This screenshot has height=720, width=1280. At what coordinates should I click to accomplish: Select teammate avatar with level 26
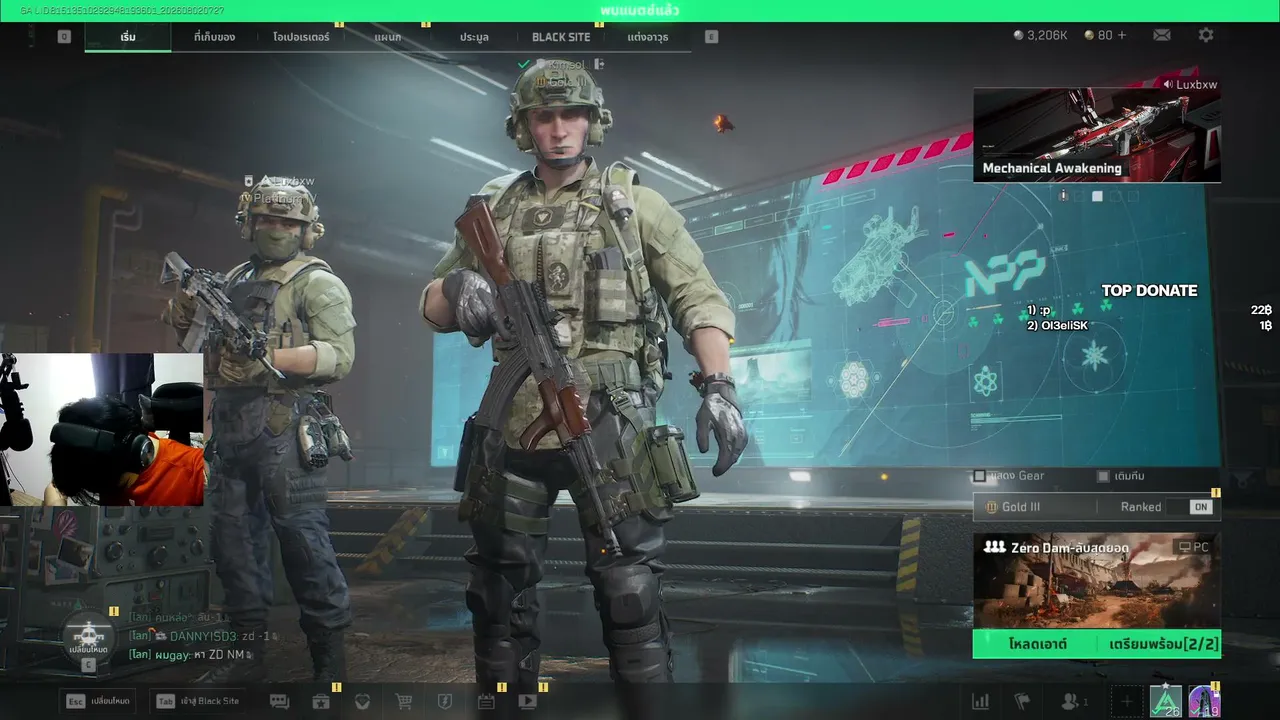pos(1165,702)
